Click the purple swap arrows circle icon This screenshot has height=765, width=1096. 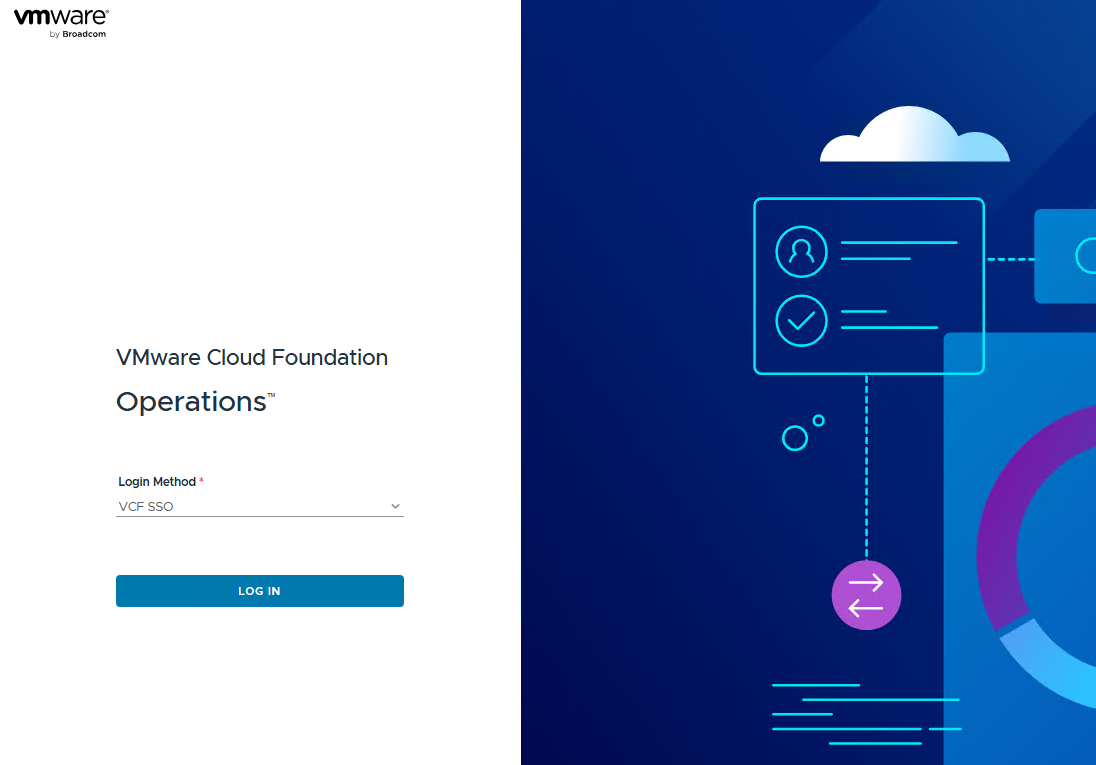(866, 595)
